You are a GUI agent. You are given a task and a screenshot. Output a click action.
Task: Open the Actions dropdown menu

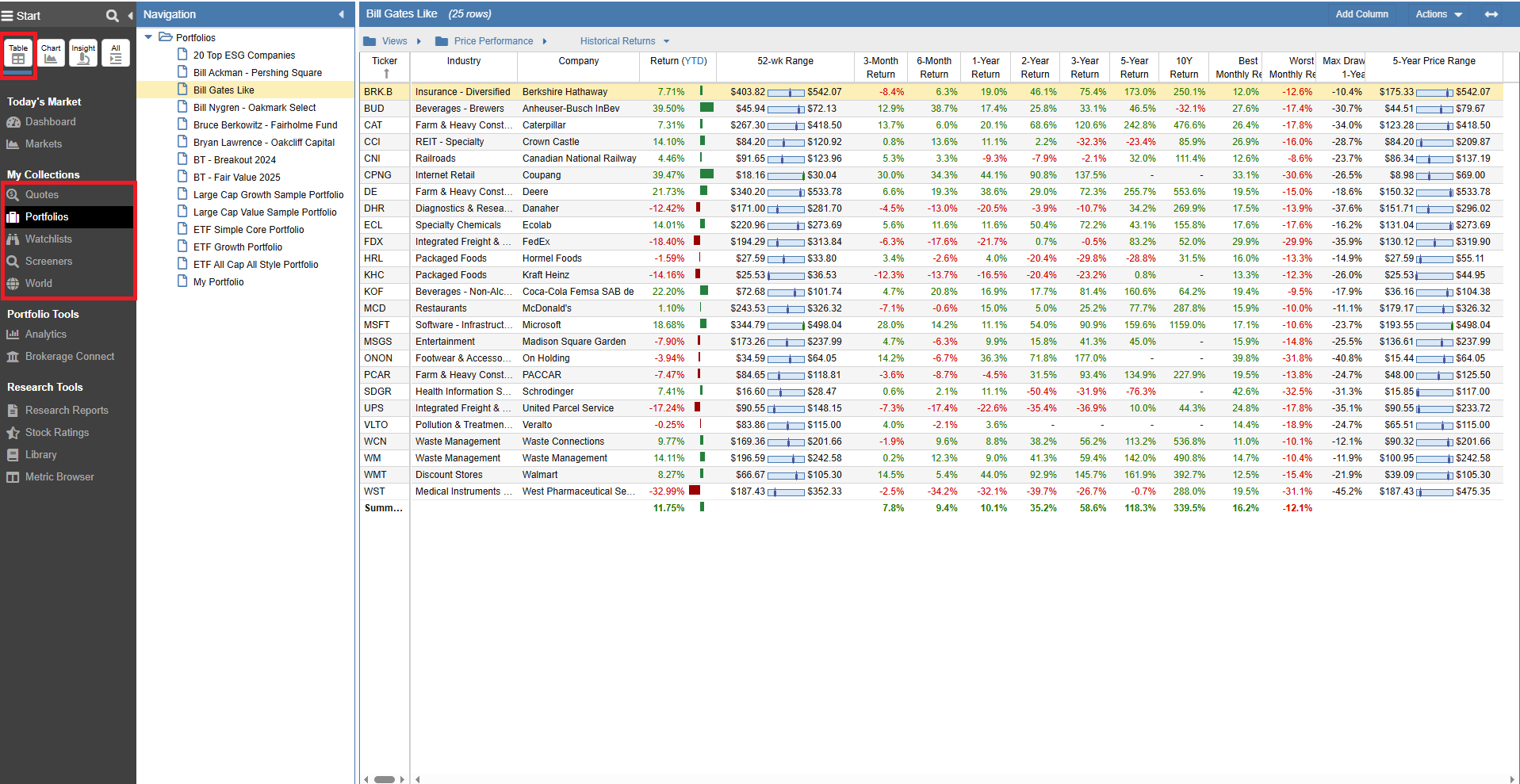1438,14
